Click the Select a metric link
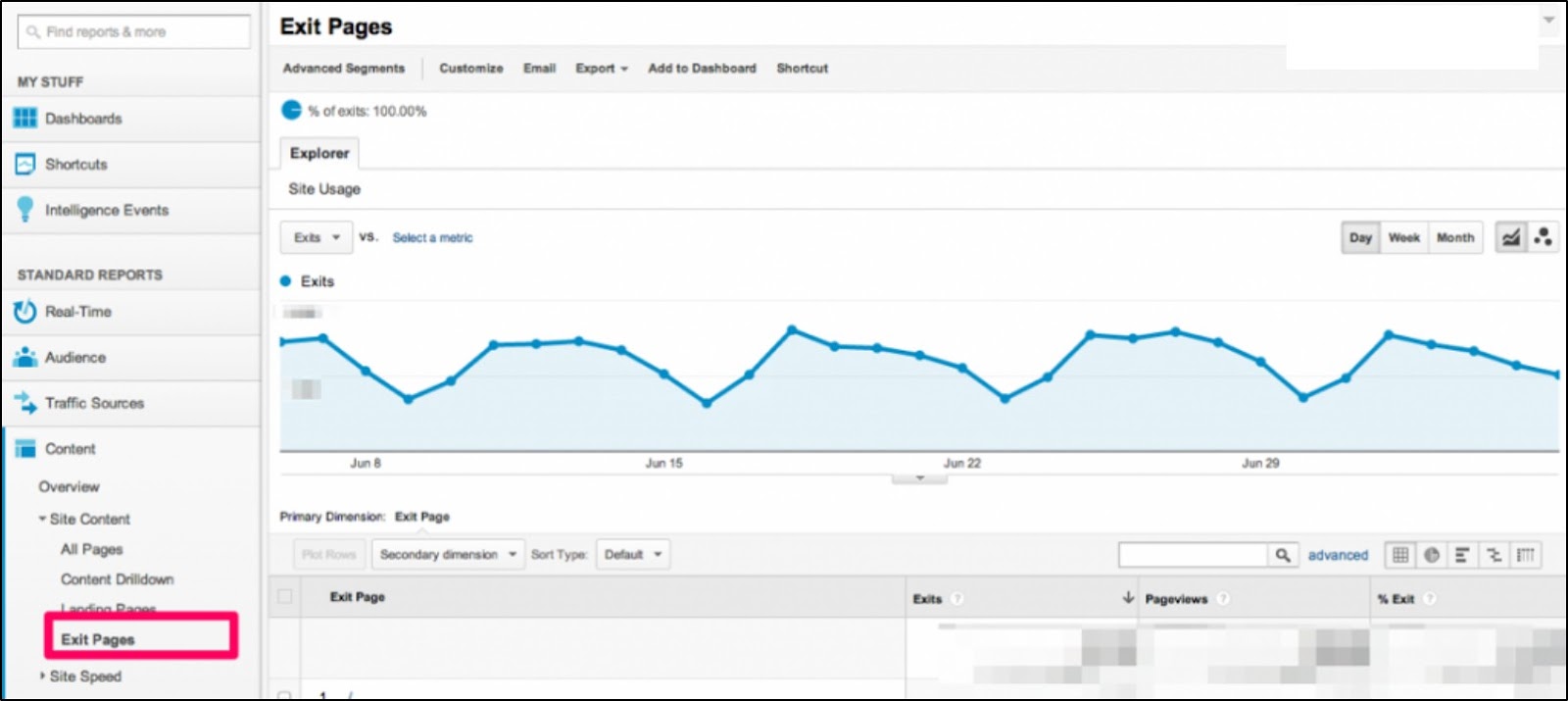The width and height of the screenshot is (1568, 701). coord(432,237)
